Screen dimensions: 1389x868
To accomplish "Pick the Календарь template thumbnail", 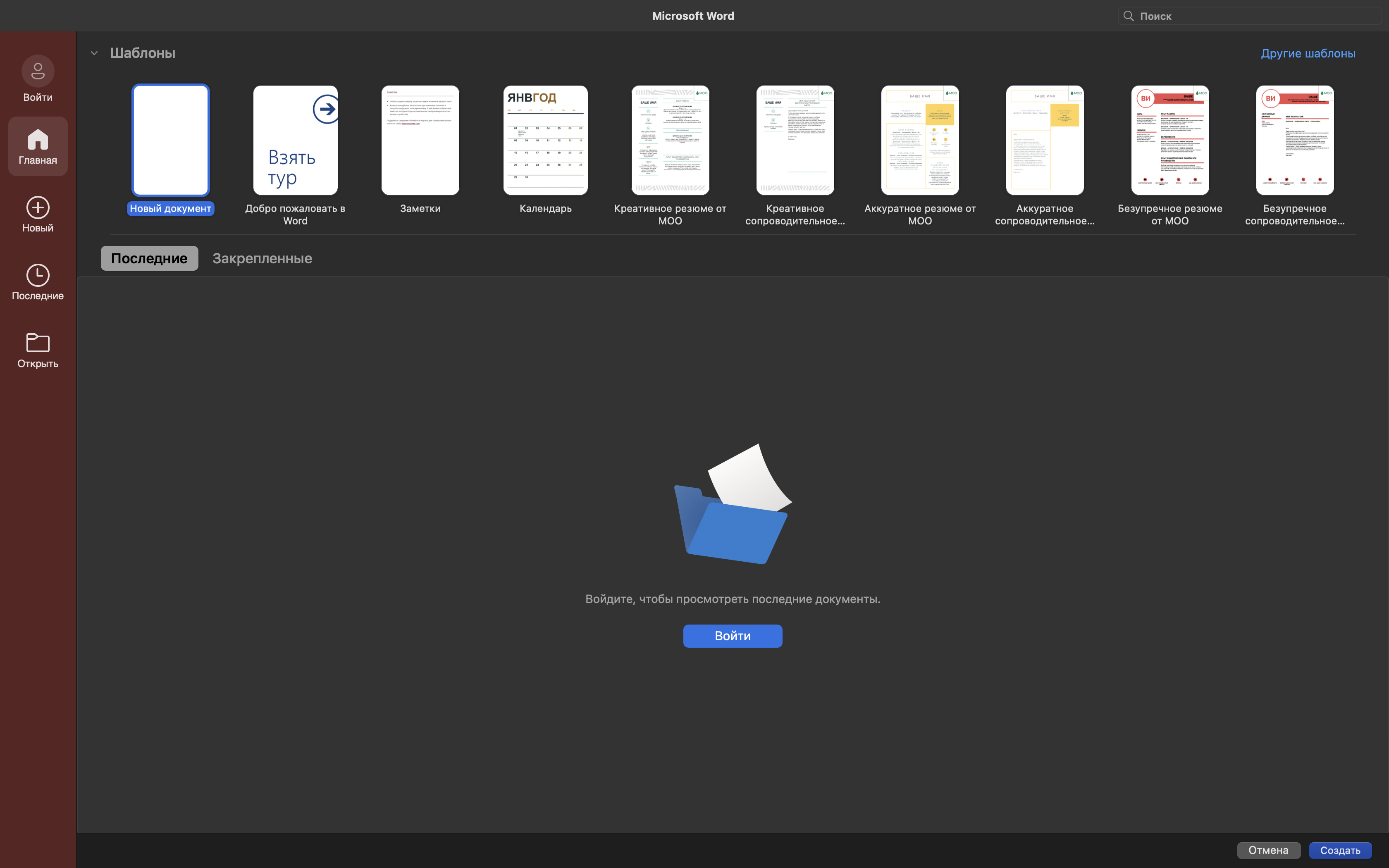I will coord(545,140).
